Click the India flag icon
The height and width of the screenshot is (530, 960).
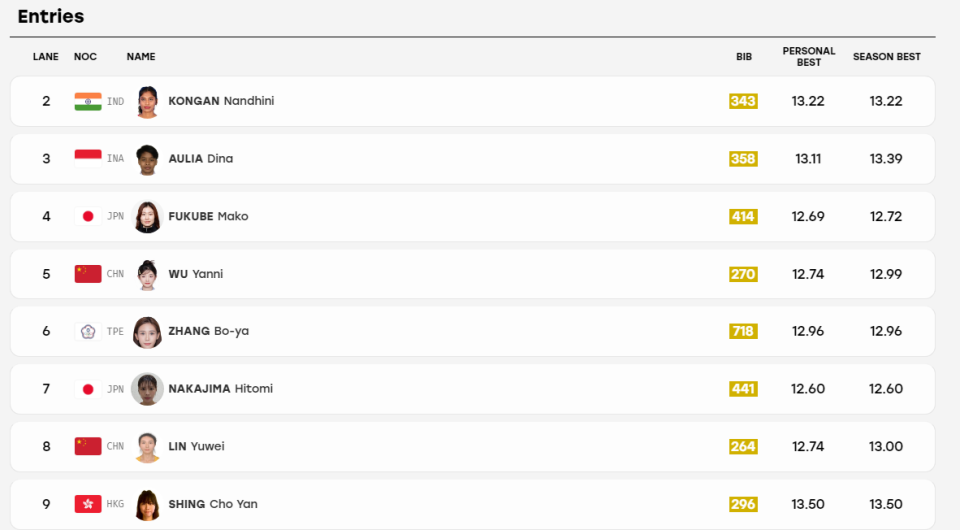click(88, 102)
